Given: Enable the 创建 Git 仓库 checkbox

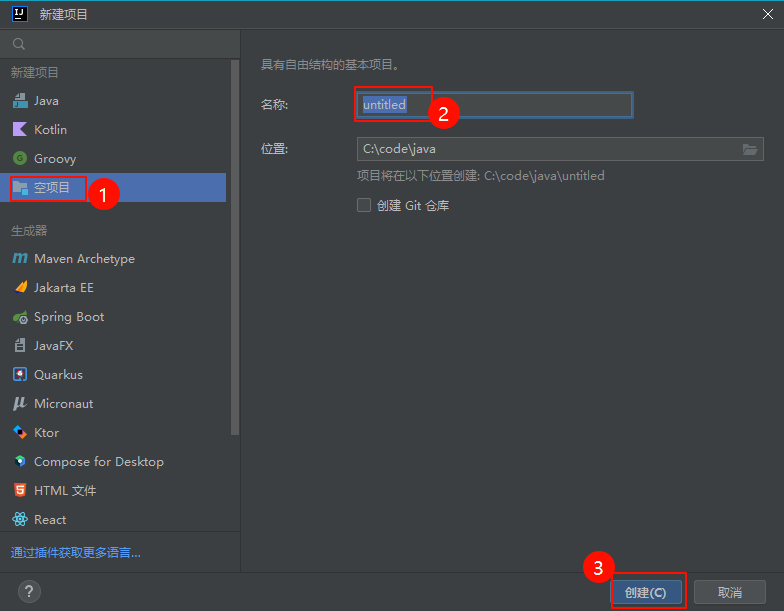Looking at the screenshot, I should 364,205.
